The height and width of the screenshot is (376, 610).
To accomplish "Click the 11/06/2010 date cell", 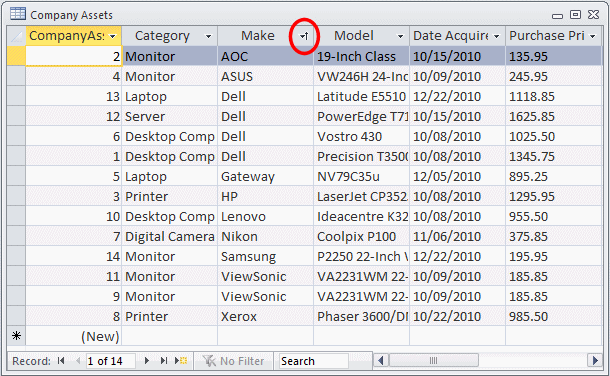I will coord(458,236).
